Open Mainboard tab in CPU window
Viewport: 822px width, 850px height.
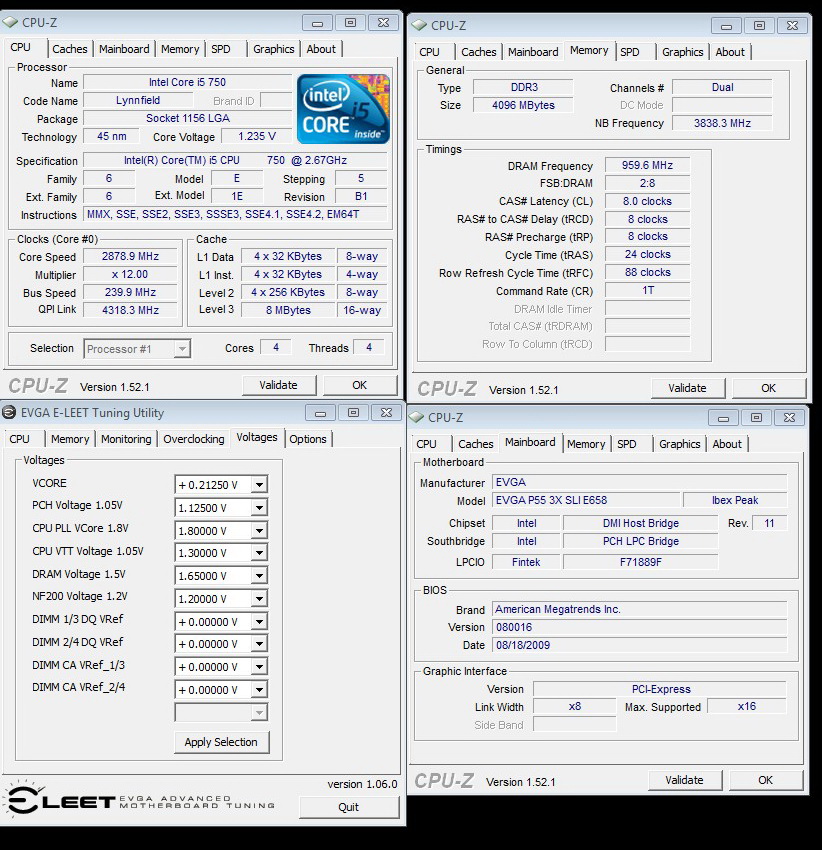[124, 49]
